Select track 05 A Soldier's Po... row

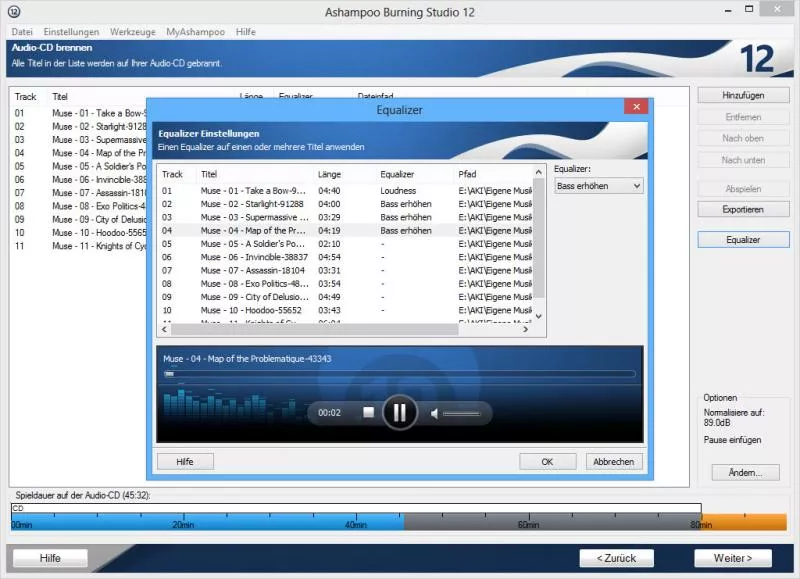click(x=345, y=244)
